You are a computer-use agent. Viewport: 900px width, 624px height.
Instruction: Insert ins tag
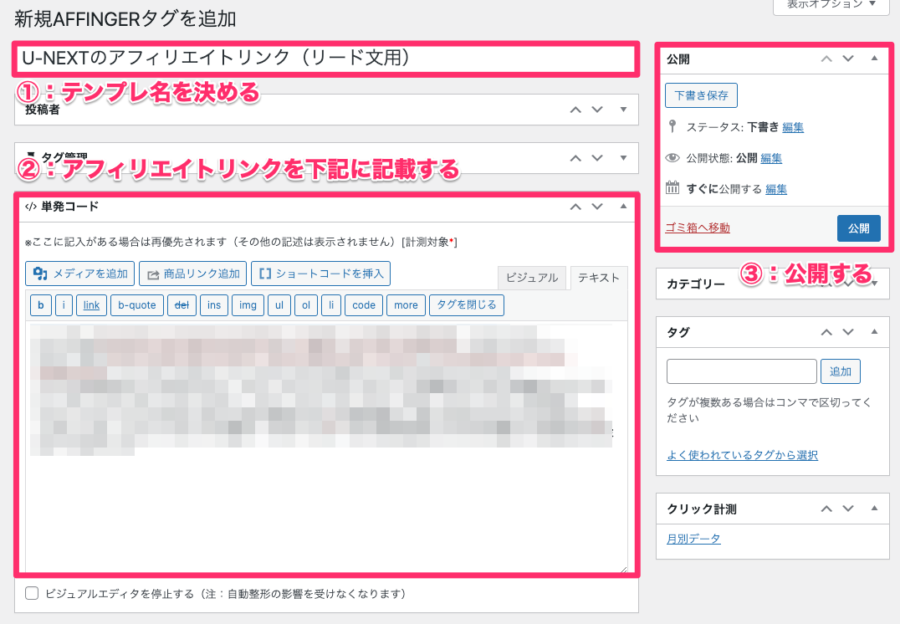[x=214, y=305]
